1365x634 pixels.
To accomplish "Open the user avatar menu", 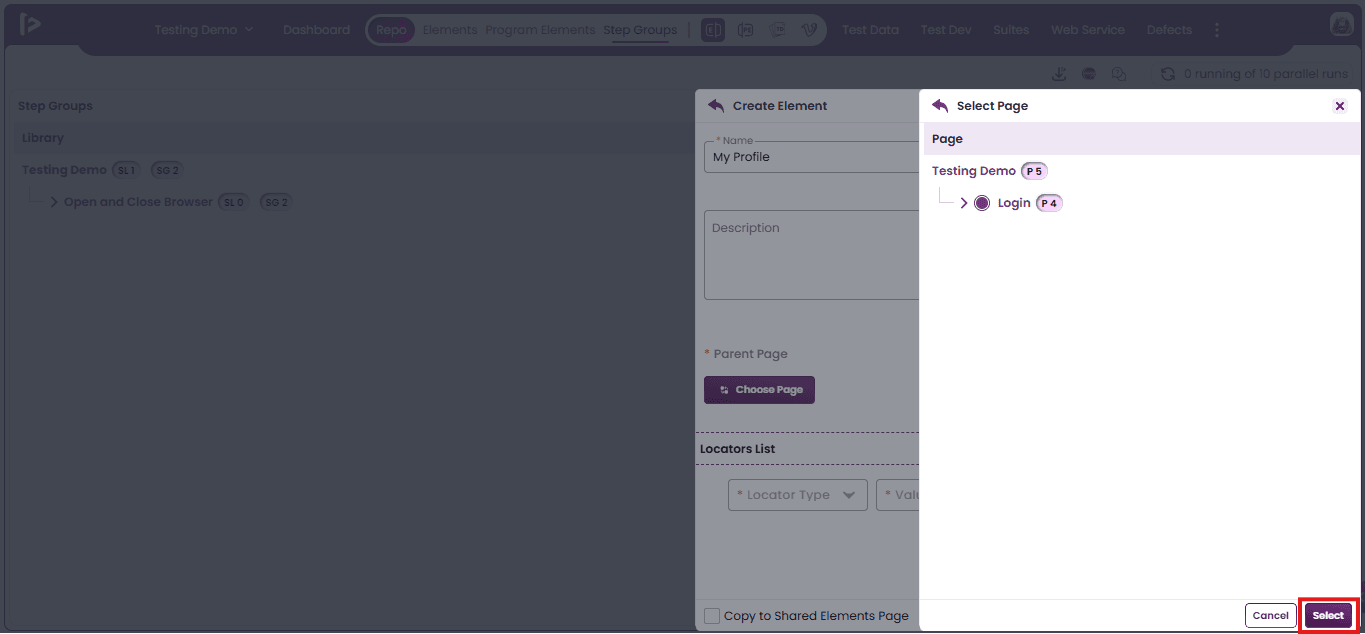I will tap(1341, 26).
